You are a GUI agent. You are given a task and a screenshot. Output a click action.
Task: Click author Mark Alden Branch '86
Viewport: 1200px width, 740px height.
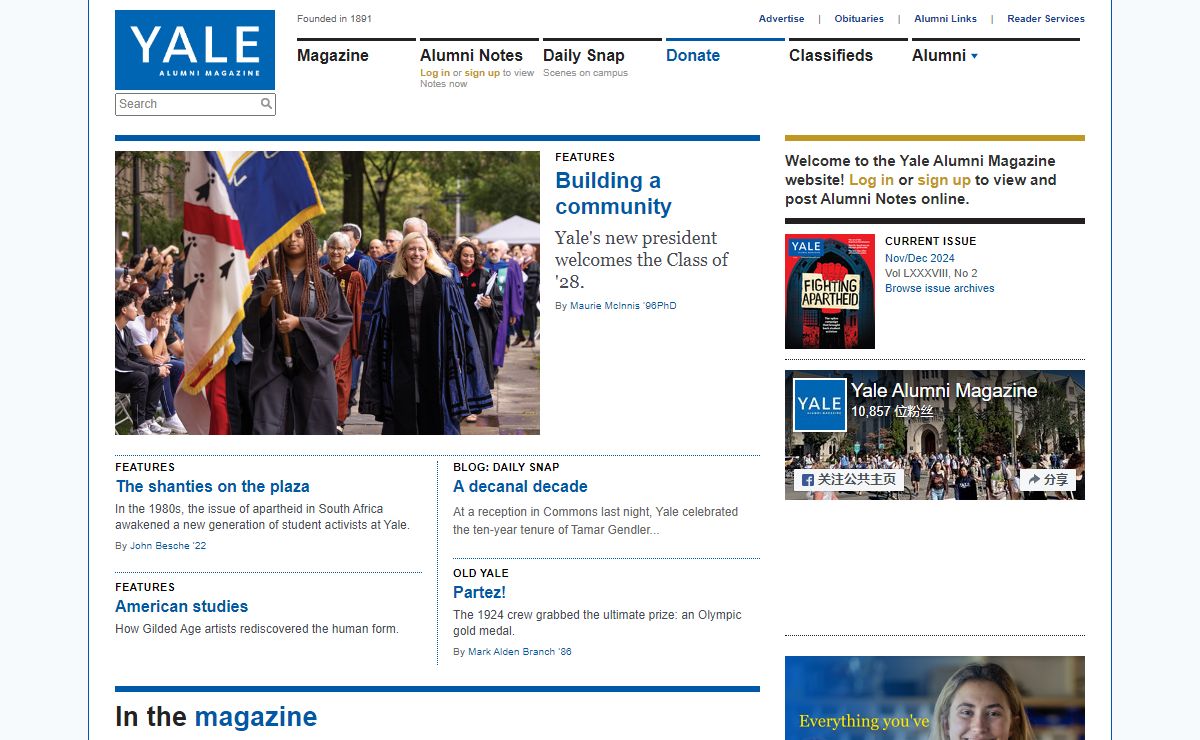tap(520, 652)
